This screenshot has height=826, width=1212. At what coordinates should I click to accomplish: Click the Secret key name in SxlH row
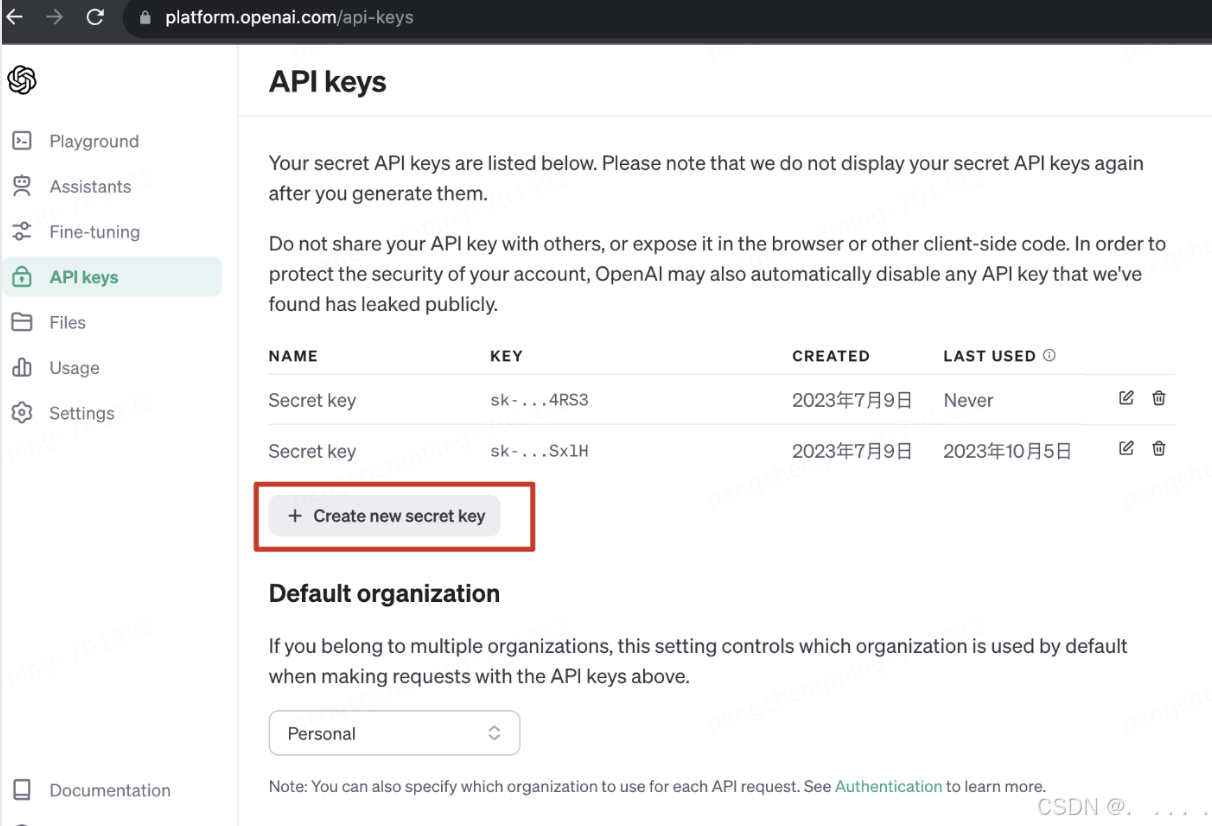point(312,451)
